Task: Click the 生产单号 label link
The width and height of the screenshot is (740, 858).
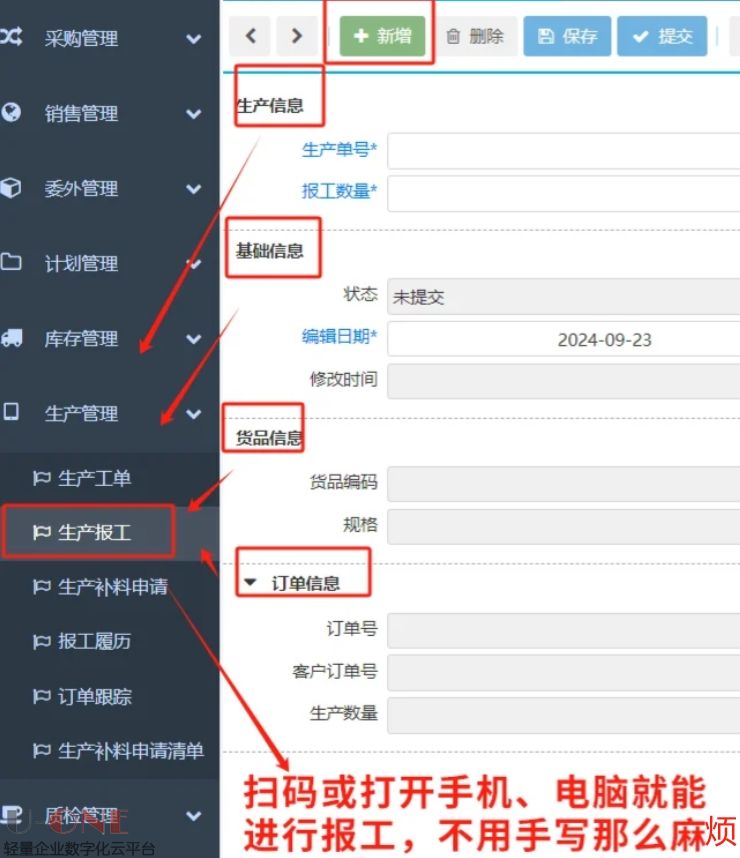Action: (339, 149)
